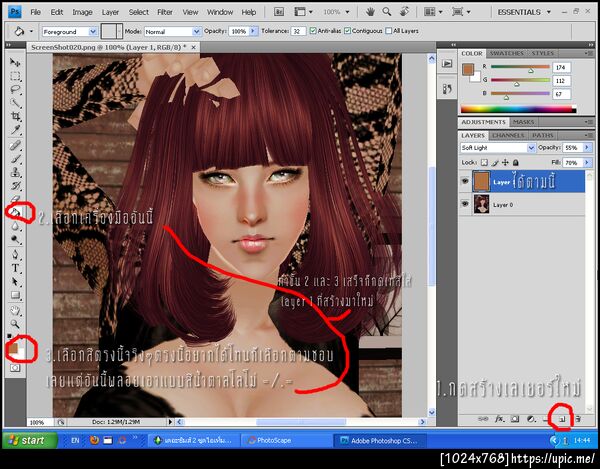Select the Move tool
600x469 pixels.
pos(15,62)
